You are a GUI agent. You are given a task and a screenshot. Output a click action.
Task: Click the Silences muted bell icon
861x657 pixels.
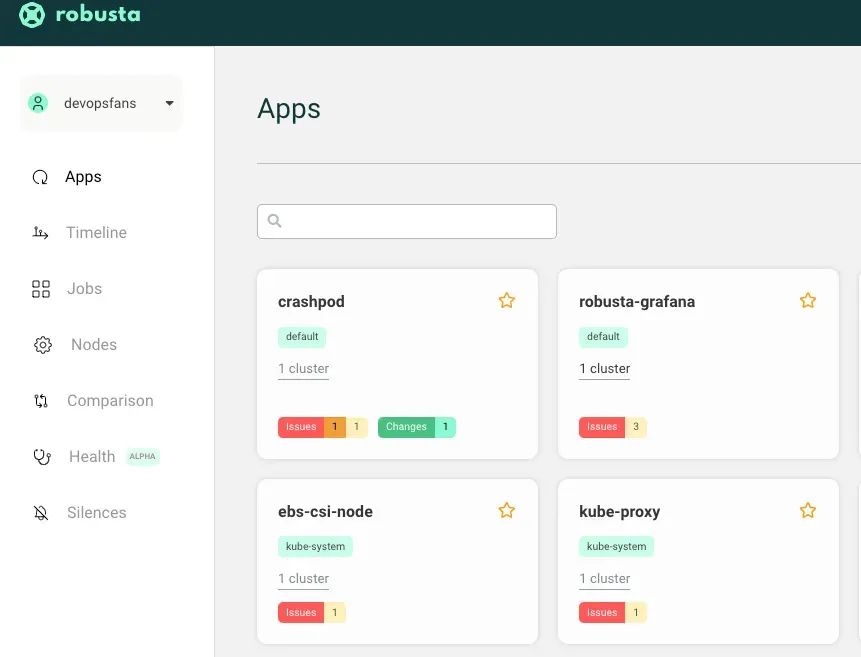(x=41, y=513)
